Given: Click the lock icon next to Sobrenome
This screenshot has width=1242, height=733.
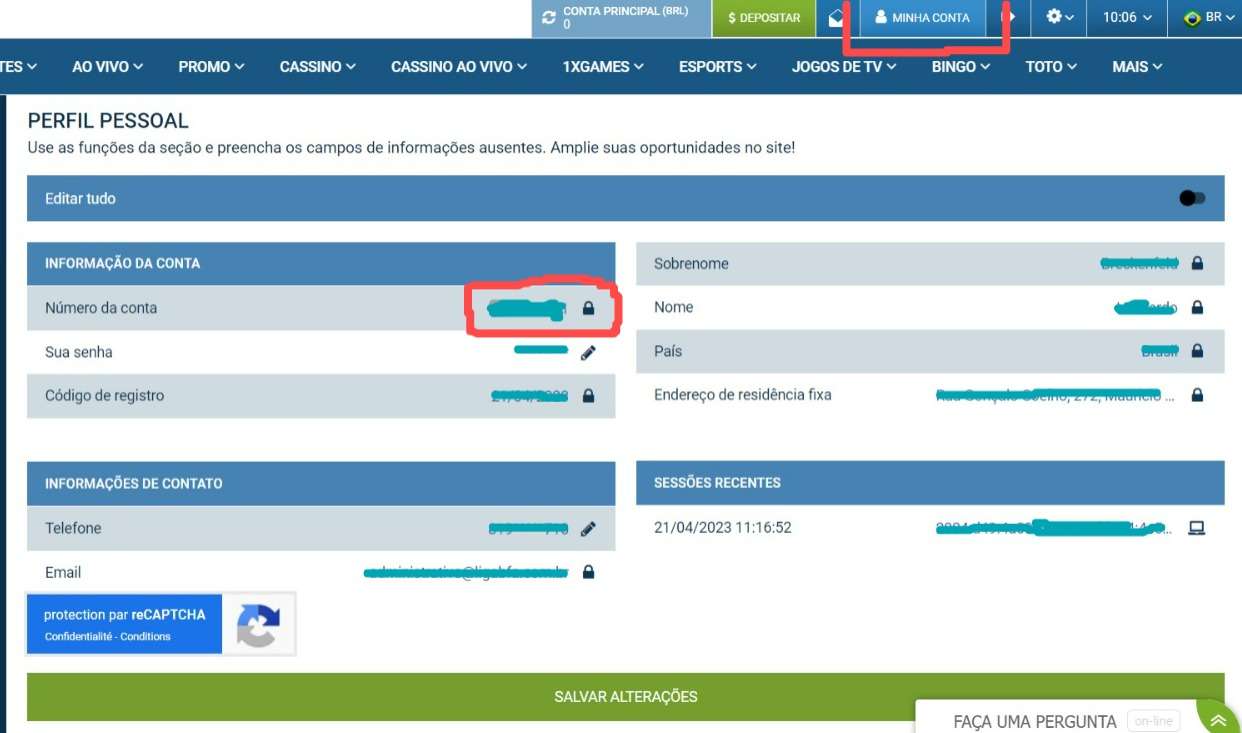Looking at the screenshot, I should tap(1197, 264).
